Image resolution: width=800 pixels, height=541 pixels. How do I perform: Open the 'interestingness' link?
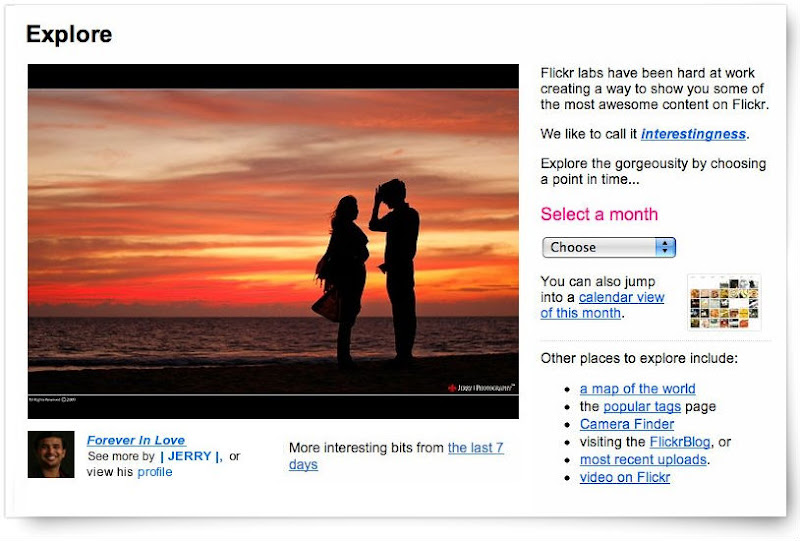(x=693, y=134)
